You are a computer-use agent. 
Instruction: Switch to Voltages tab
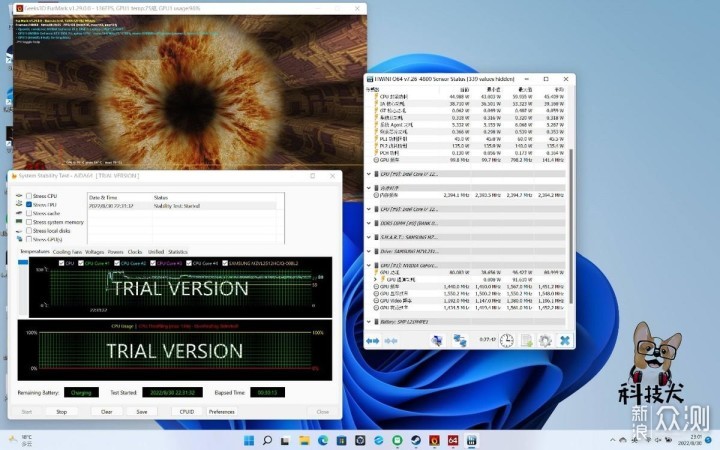click(x=95, y=252)
